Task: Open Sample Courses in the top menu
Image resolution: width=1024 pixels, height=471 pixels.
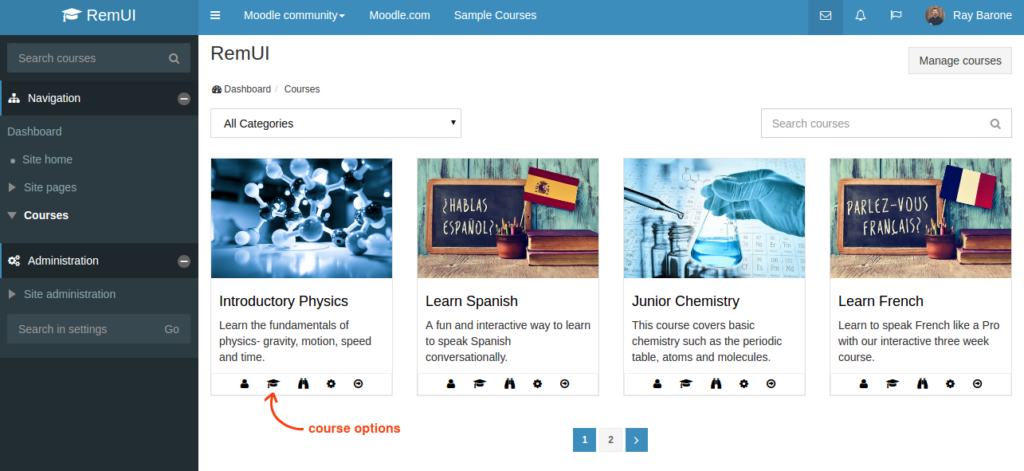Action: pos(495,16)
